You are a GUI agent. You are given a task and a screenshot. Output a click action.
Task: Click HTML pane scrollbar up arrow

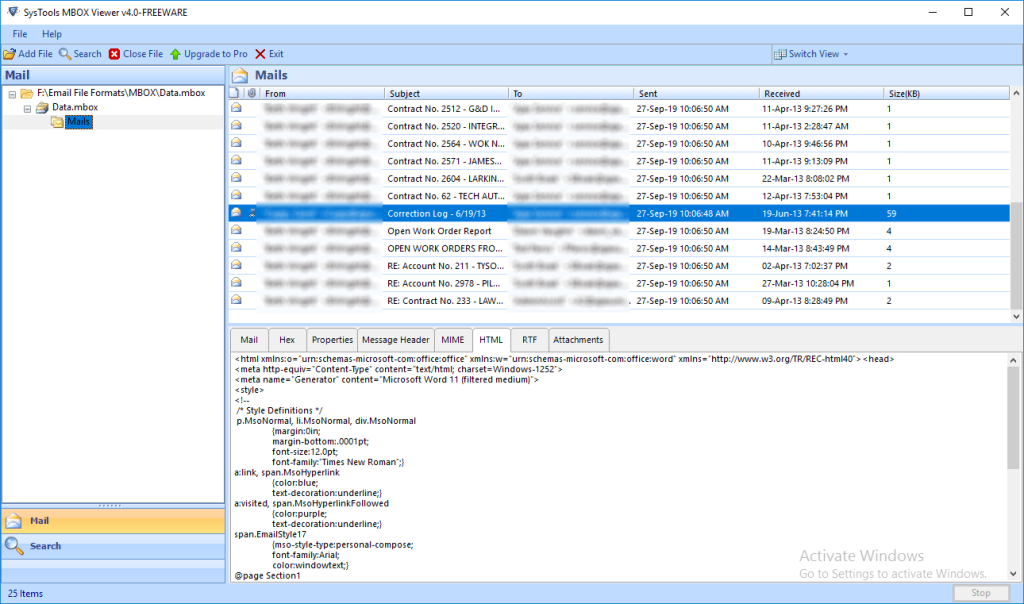(x=1013, y=360)
